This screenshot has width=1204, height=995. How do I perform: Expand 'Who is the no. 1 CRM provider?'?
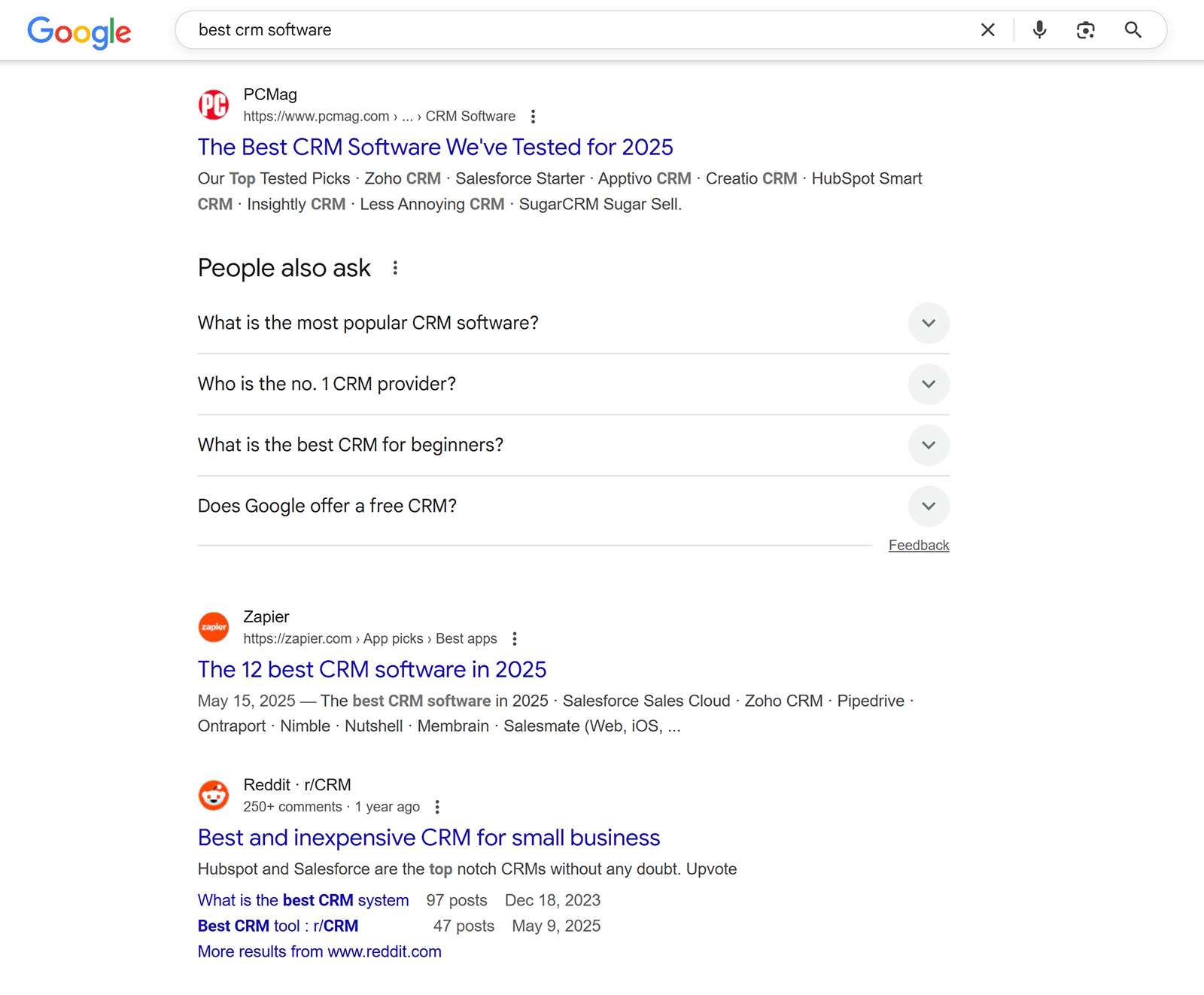[x=929, y=384]
